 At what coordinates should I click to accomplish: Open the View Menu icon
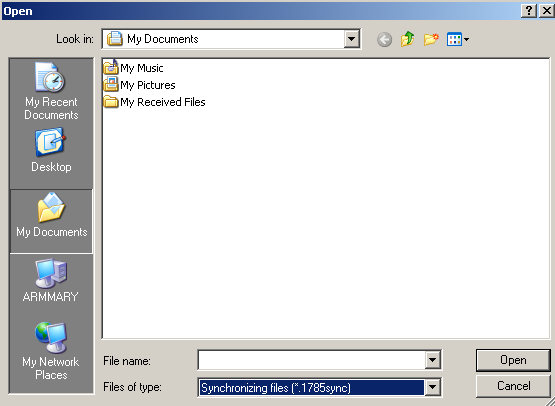click(x=458, y=39)
